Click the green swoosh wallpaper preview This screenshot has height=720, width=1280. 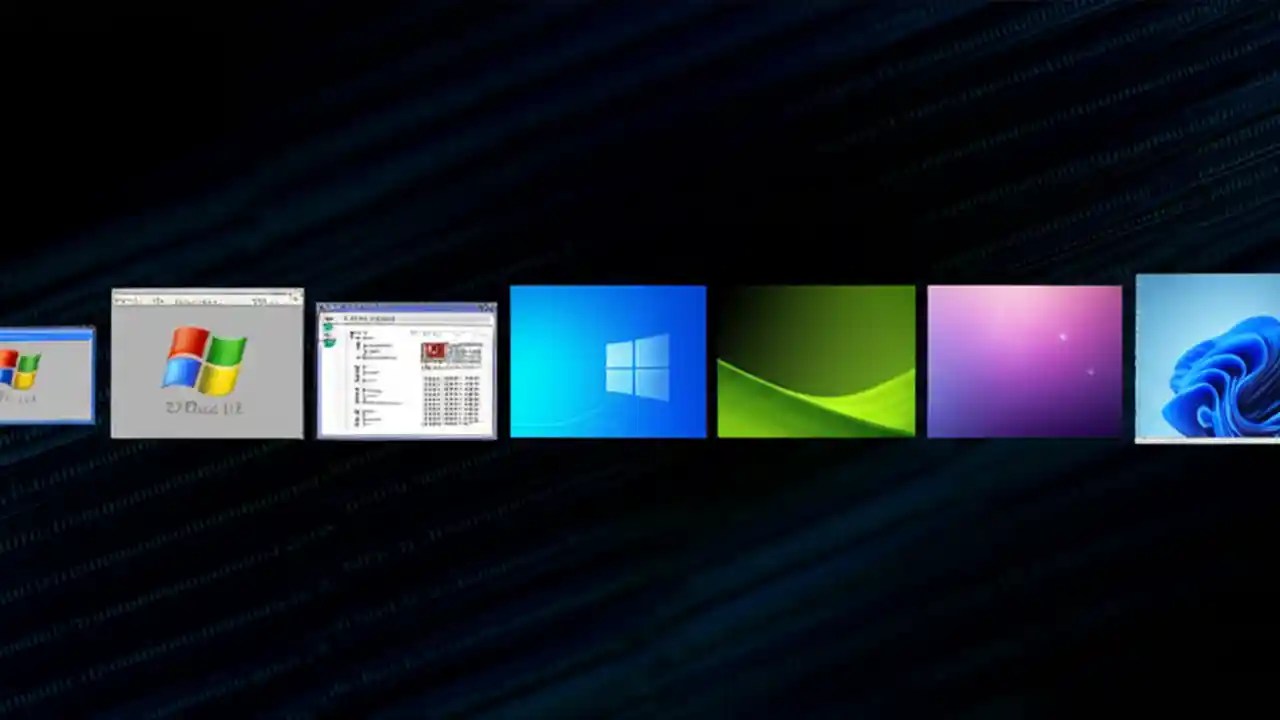[x=816, y=361]
